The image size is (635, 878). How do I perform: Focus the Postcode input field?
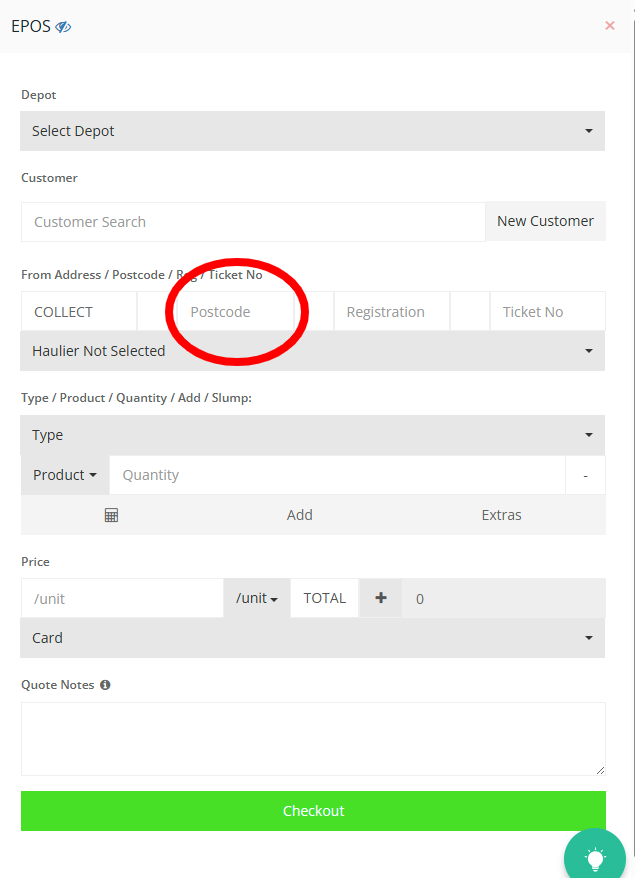click(x=235, y=312)
